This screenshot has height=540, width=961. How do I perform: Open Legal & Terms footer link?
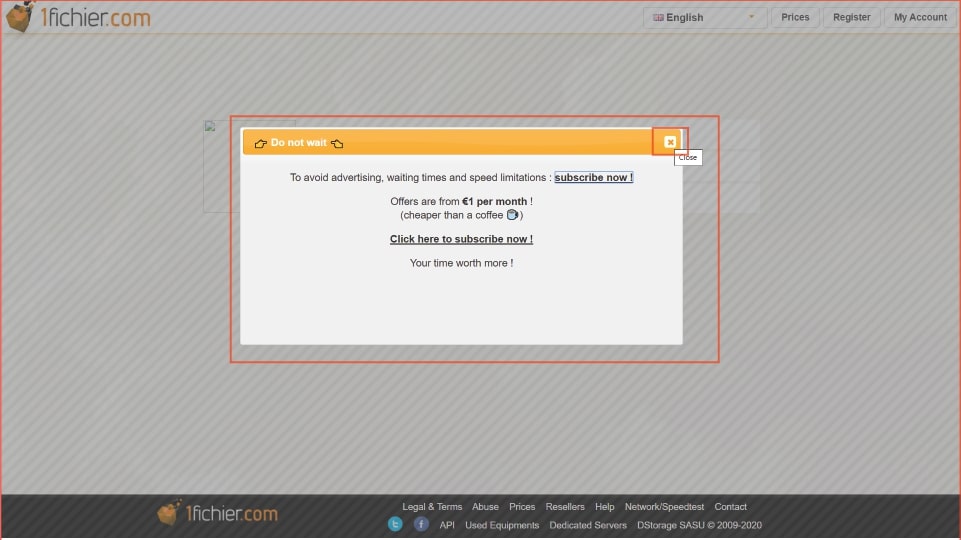pyautogui.click(x=432, y=507)
